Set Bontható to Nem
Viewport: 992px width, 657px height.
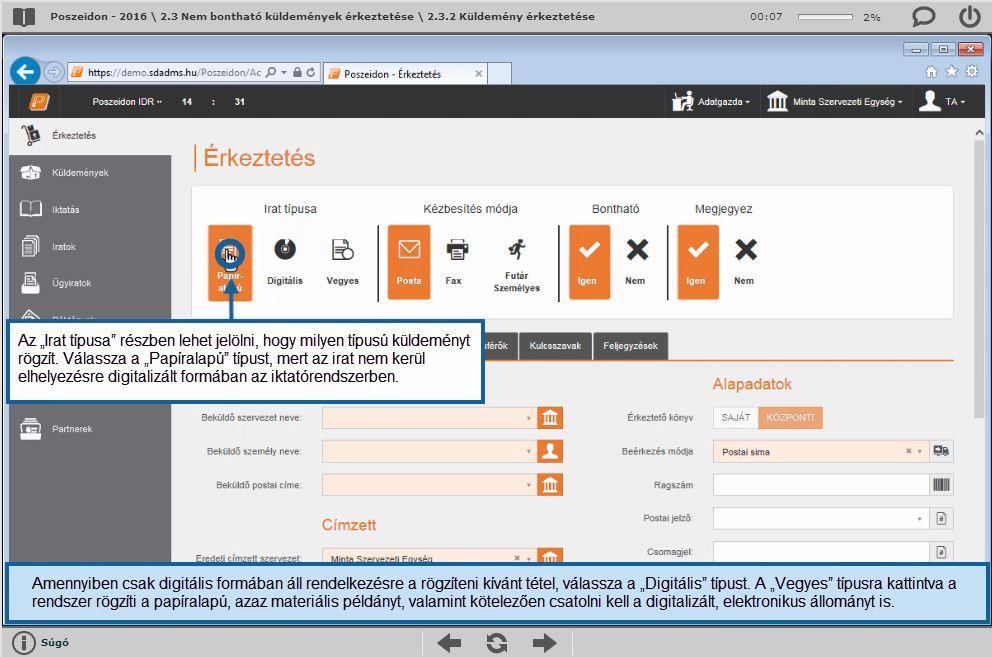pyautogui.click(x=636, y=263)
